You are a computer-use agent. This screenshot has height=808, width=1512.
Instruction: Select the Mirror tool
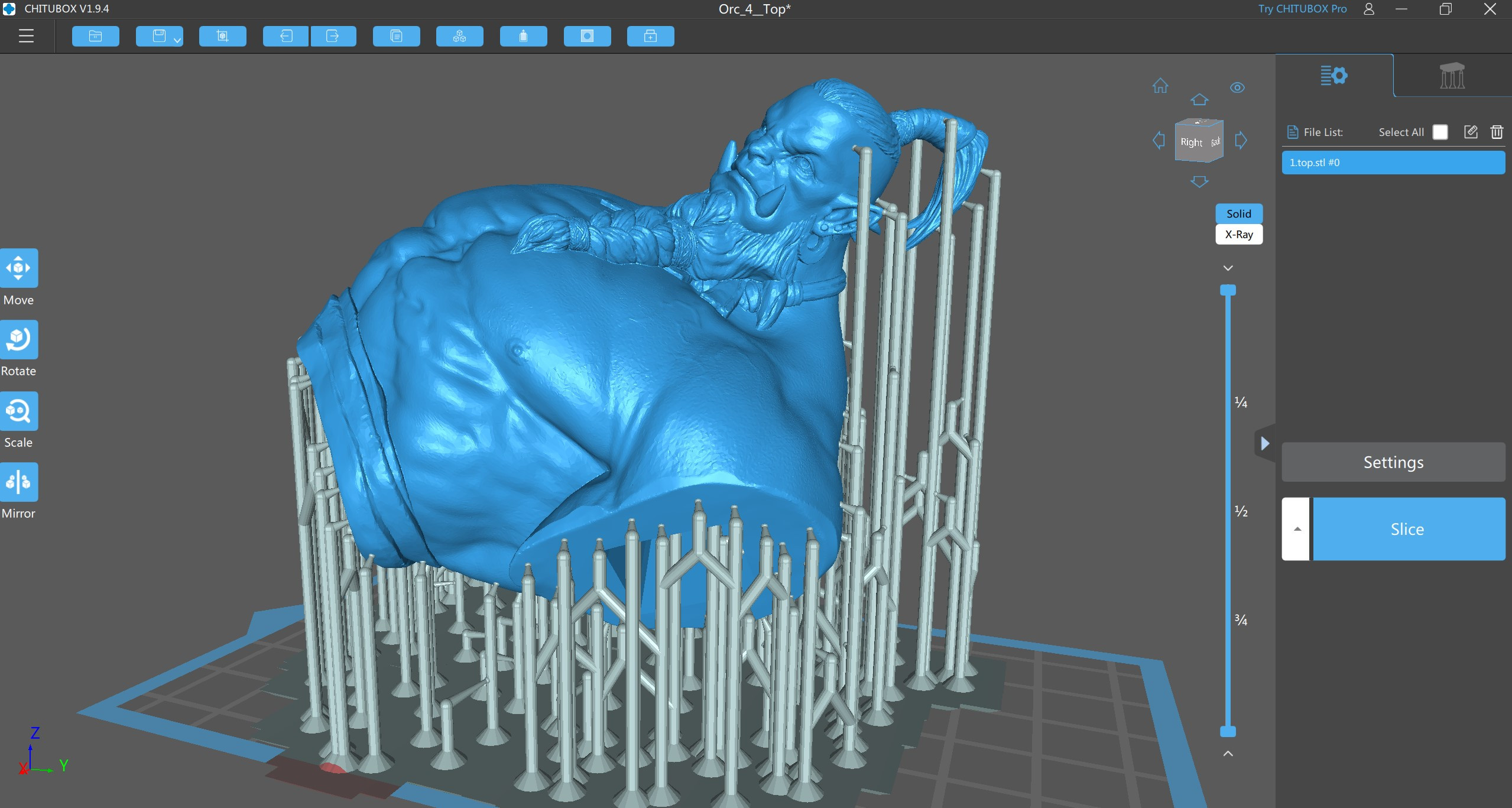coord(19,482)
